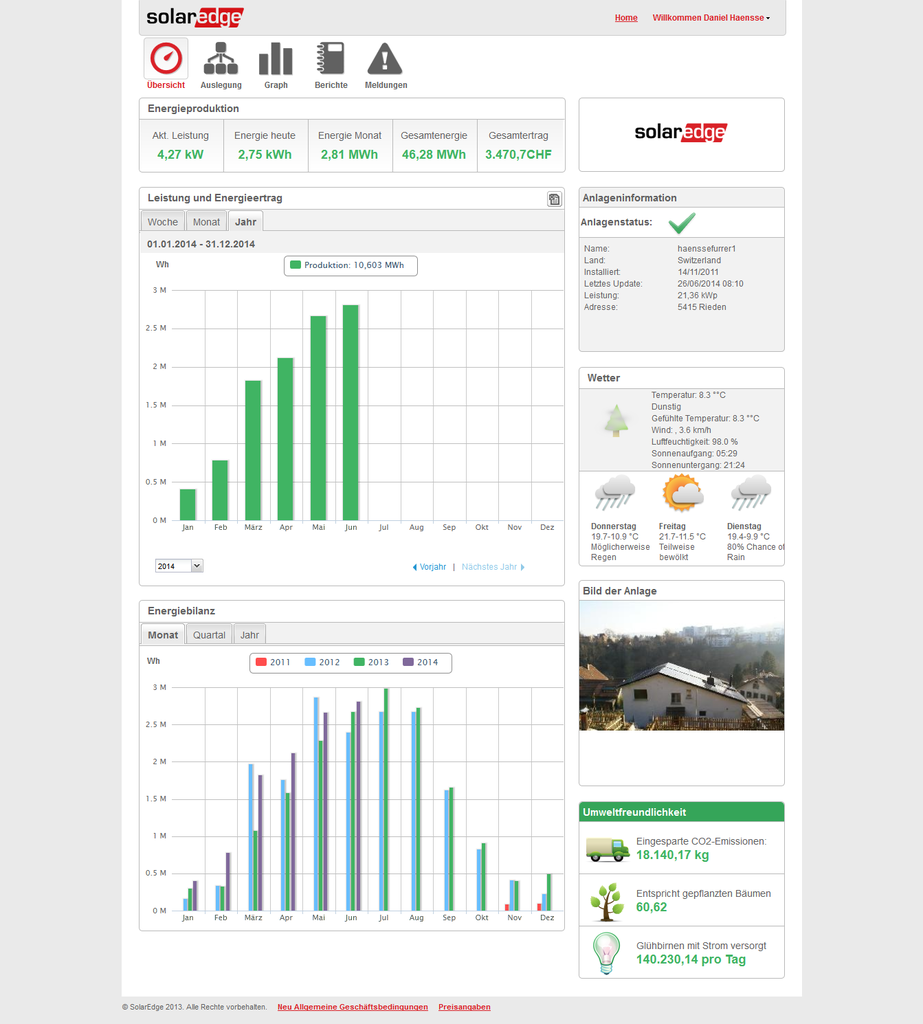Expand the Willkommen Daniel Haensse menu
923x1024 pixels.
711,18
